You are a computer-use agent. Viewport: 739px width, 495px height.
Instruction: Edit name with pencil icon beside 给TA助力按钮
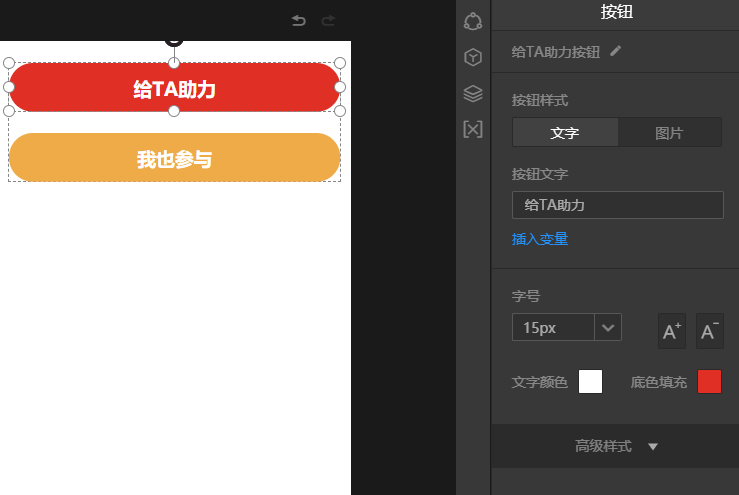[616, 51]
